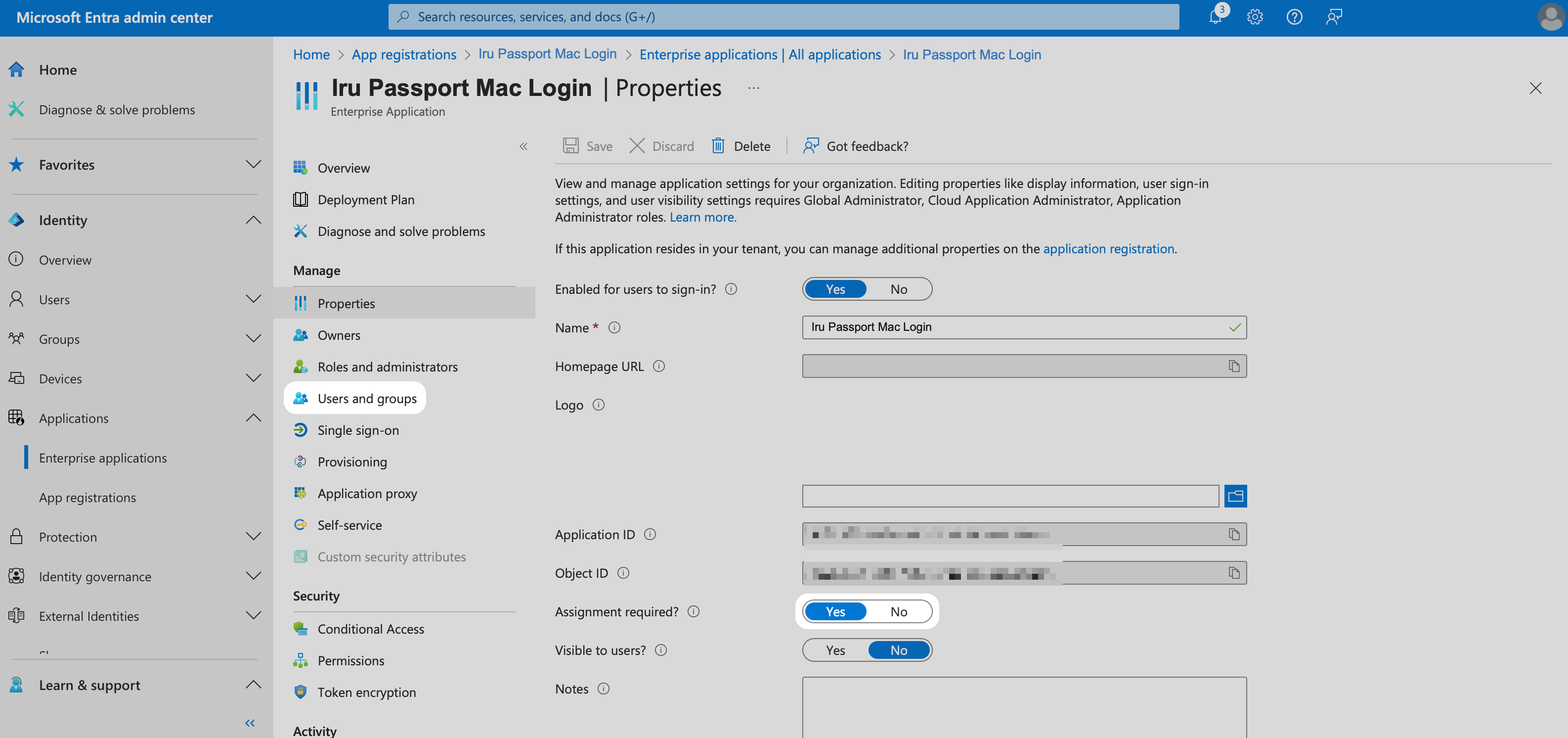
Task: Expand the Identity governance section
Action: coord(253,576)
